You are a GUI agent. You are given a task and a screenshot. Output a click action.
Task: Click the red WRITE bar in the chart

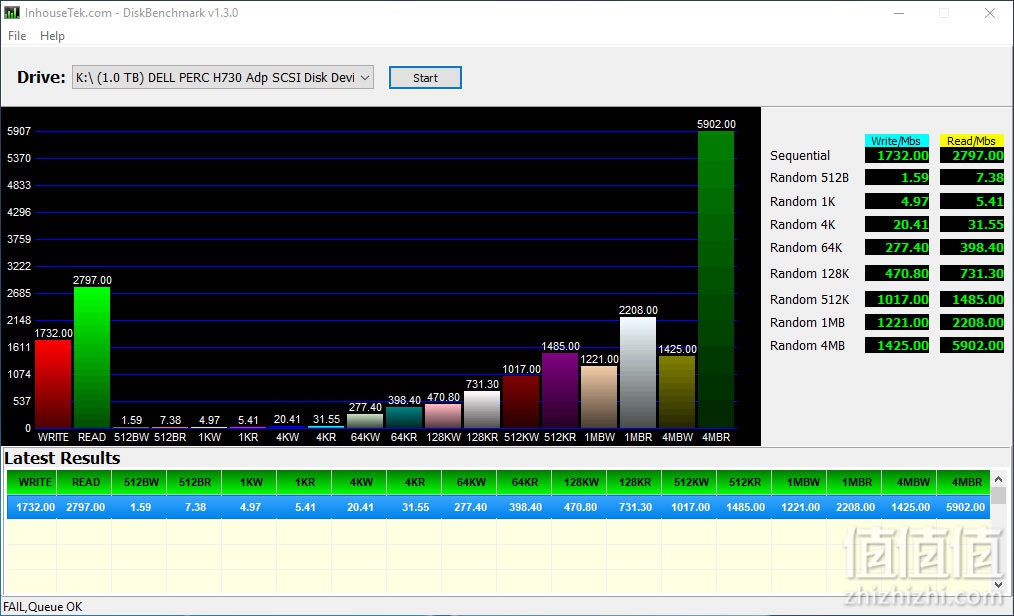[x=53, y=384]
